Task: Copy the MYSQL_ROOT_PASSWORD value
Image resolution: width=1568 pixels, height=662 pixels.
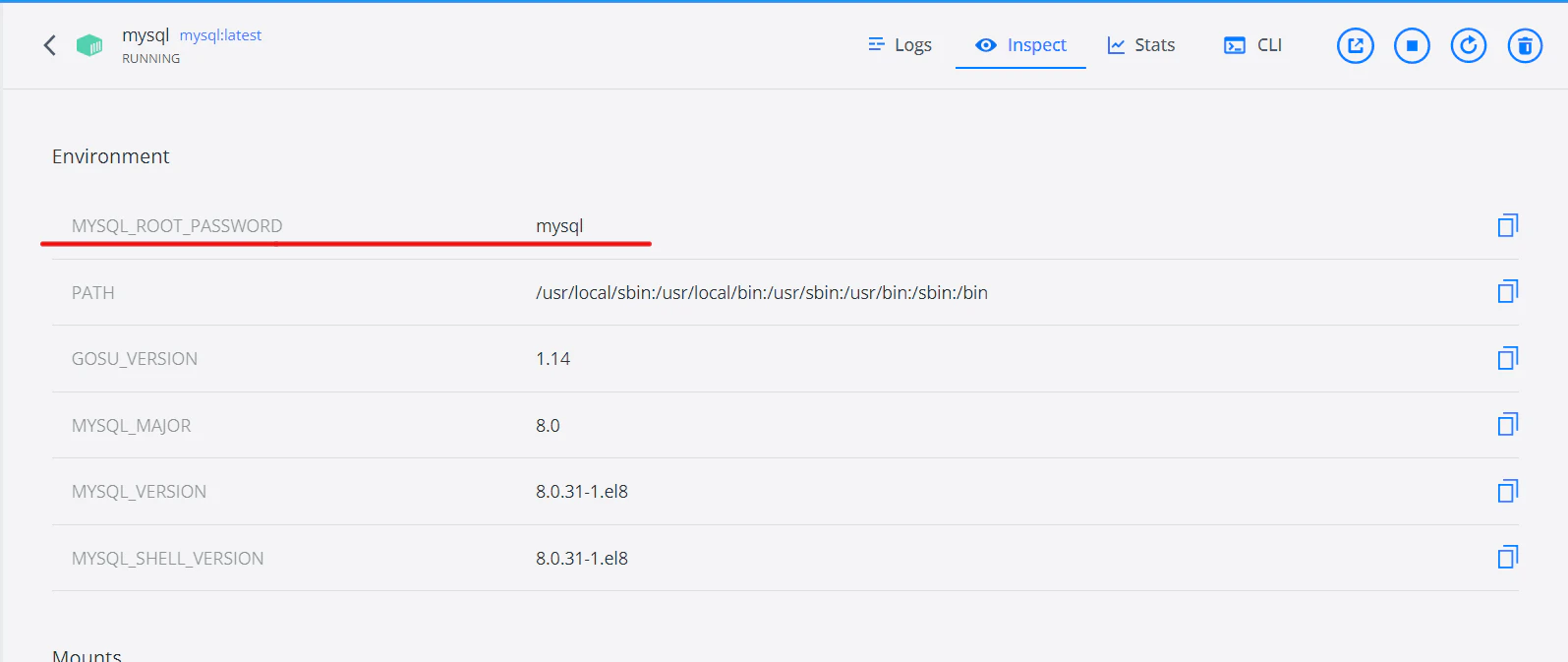Action: point(1508,225)
